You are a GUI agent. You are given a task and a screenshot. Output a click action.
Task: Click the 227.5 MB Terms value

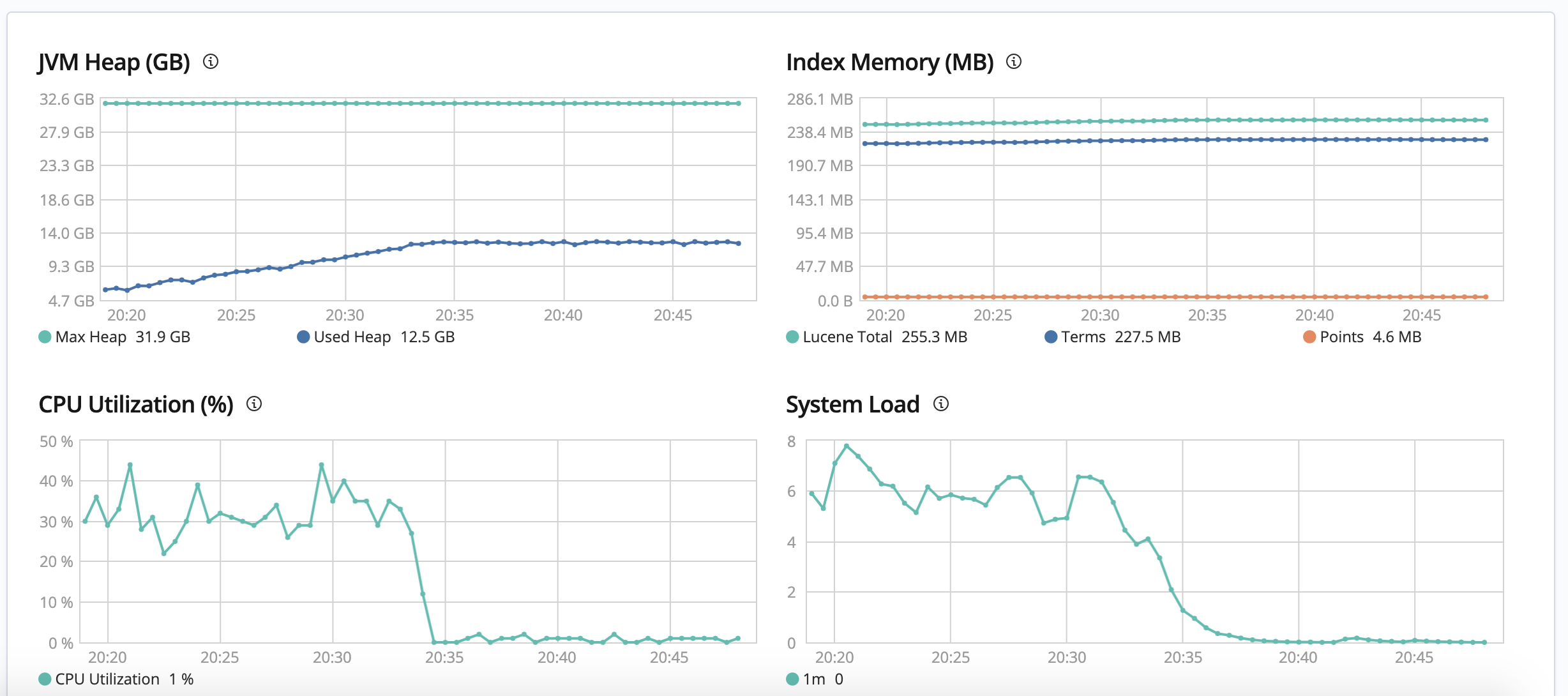[1148, 337]
